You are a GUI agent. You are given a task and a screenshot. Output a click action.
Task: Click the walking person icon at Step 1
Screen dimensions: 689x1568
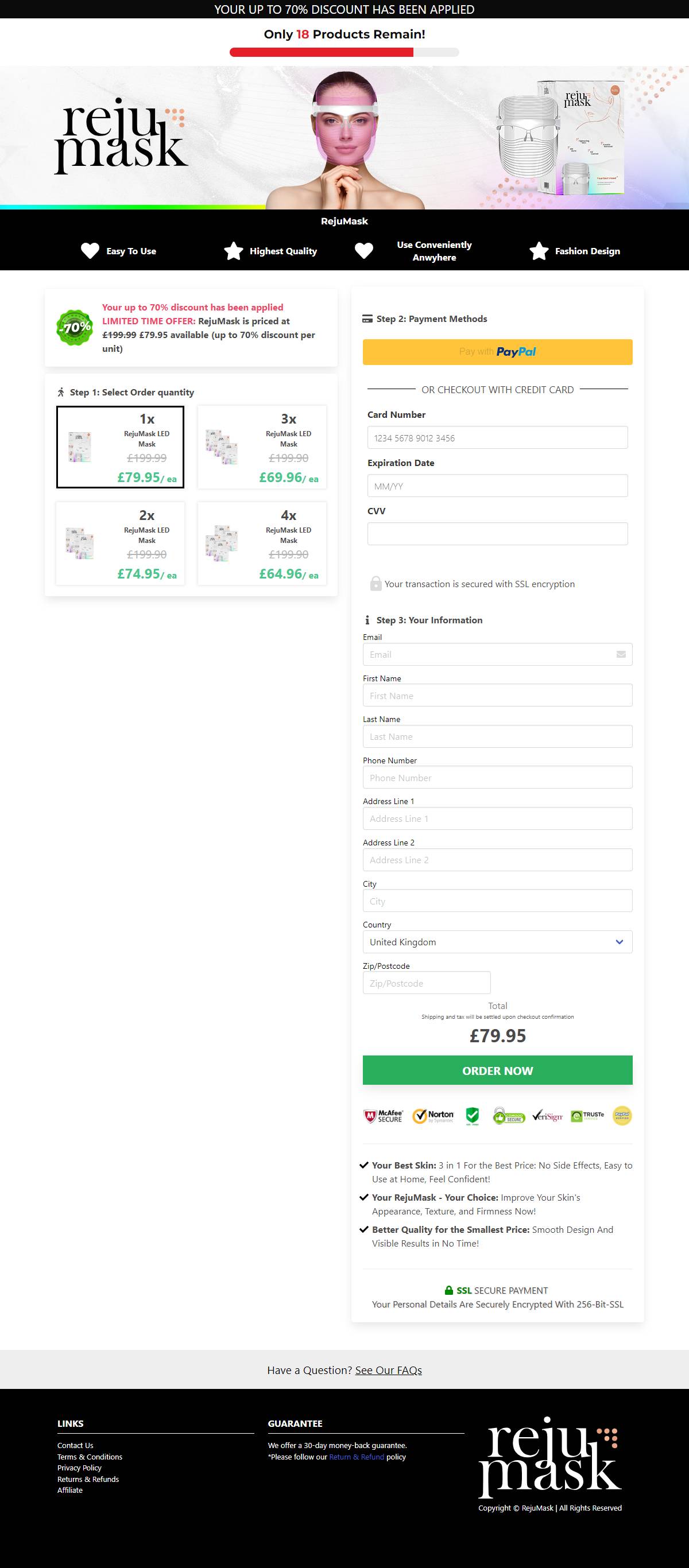pyautogui.click(x=61, y=393)
